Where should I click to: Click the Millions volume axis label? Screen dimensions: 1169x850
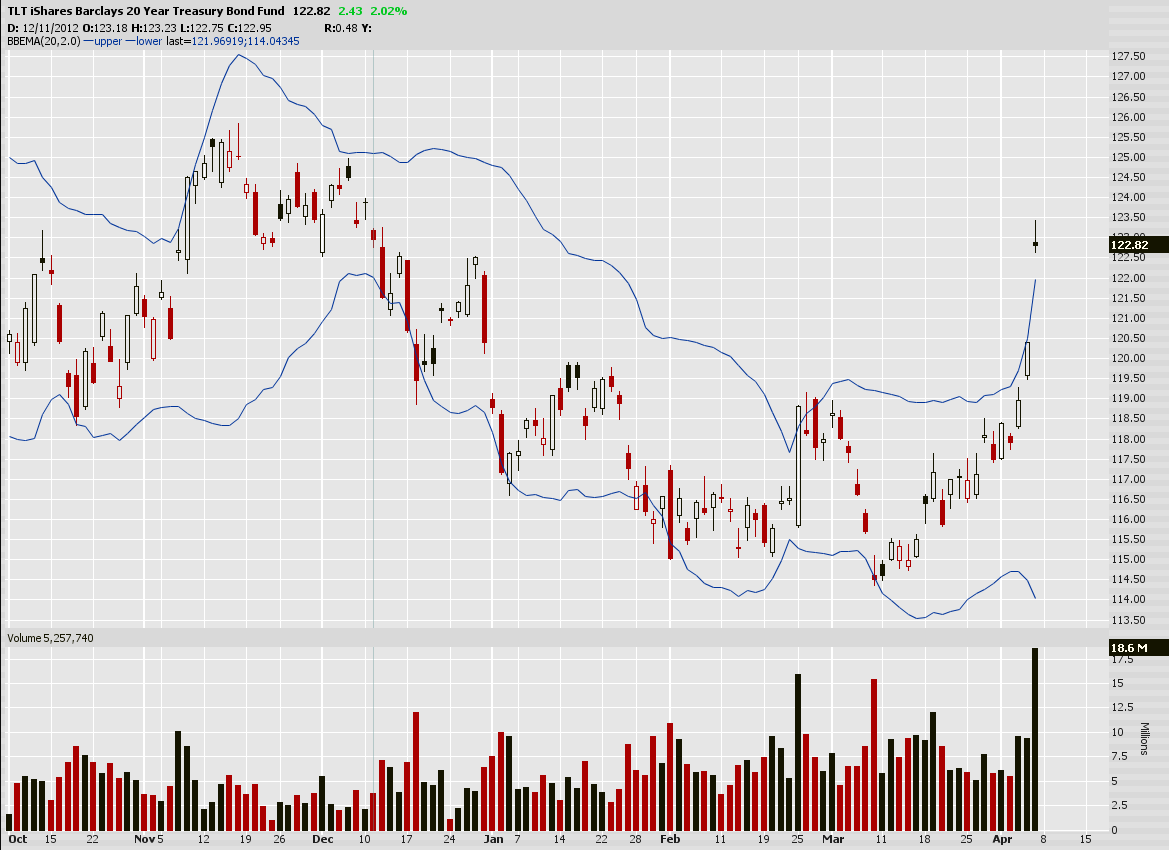(1145, 739)
